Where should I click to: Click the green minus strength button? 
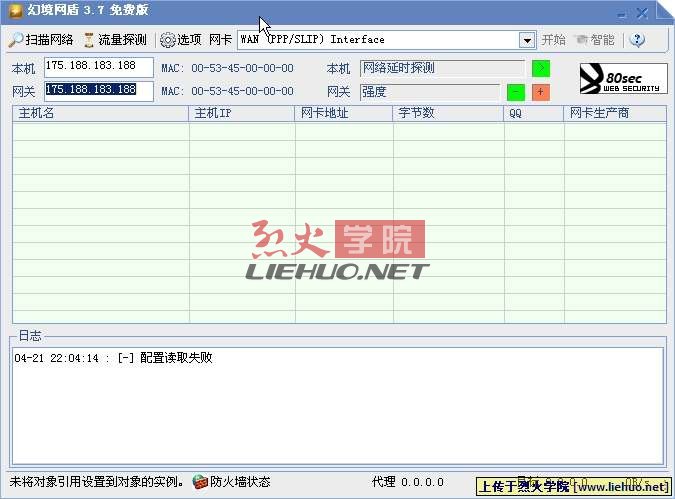tap(516, 92)
